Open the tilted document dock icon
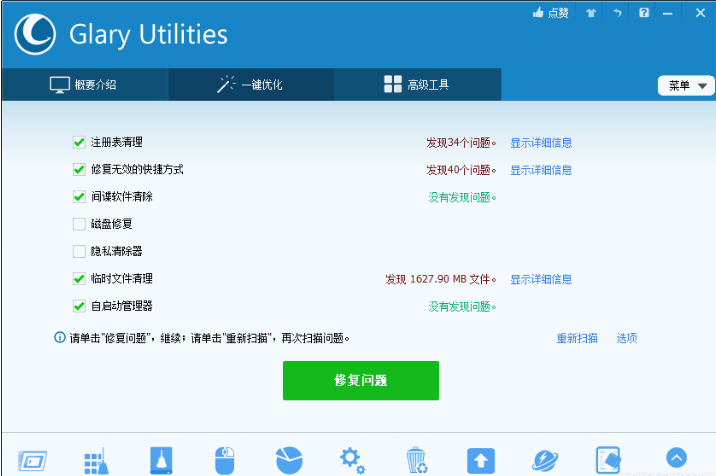This screenshot has height=476, width=716. coord(609,460)
